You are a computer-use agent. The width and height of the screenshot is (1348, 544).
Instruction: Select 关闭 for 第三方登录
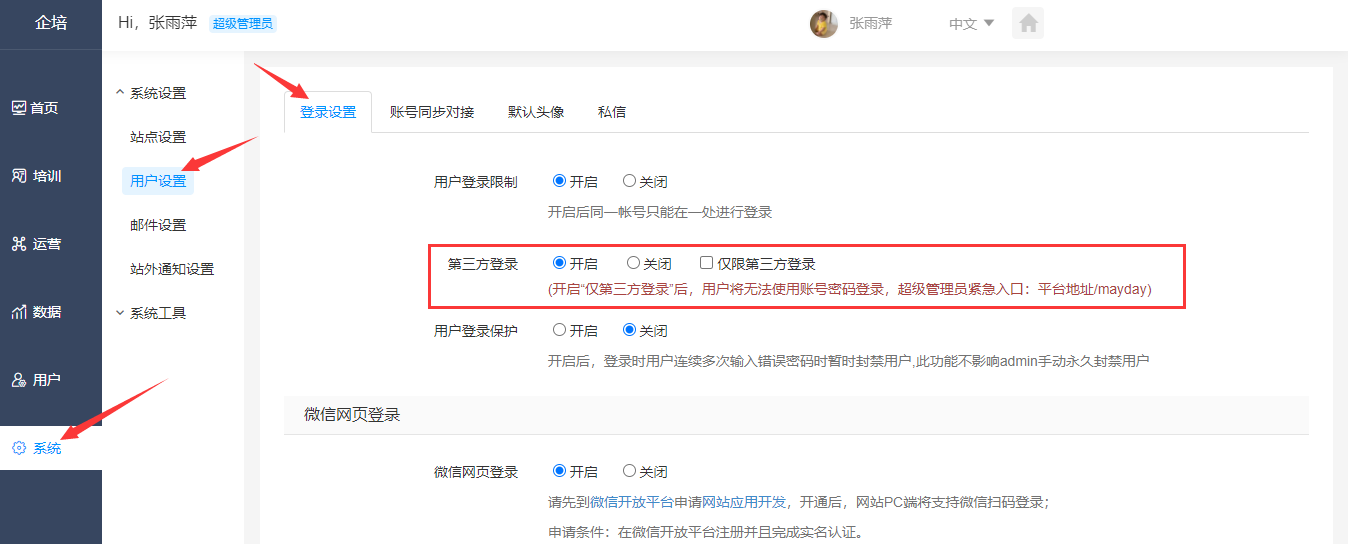pos(633,263)
